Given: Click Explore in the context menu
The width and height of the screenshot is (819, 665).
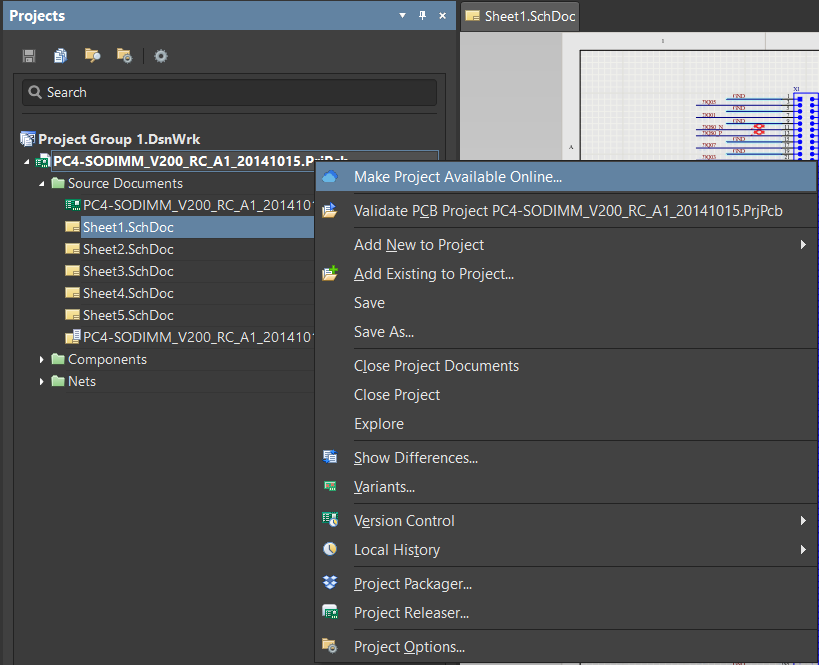Looking at the screenshot, I should point(379,423).
